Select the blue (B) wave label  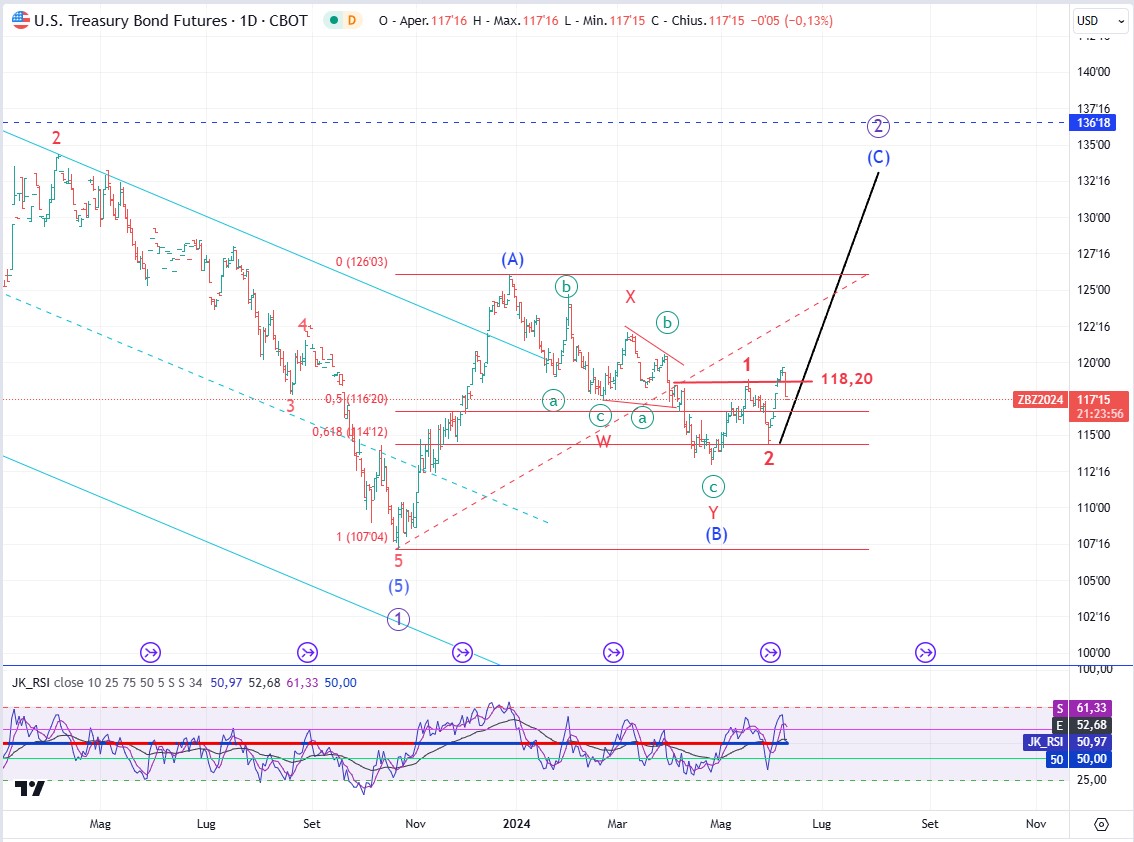click(x=716, y=535)
